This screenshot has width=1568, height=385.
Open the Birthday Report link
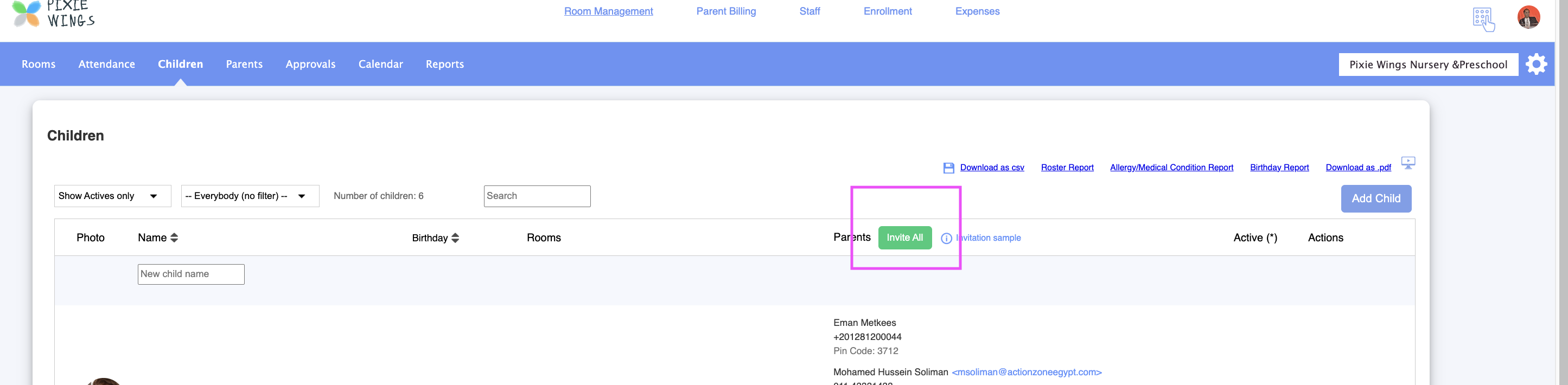(1279, 167)
